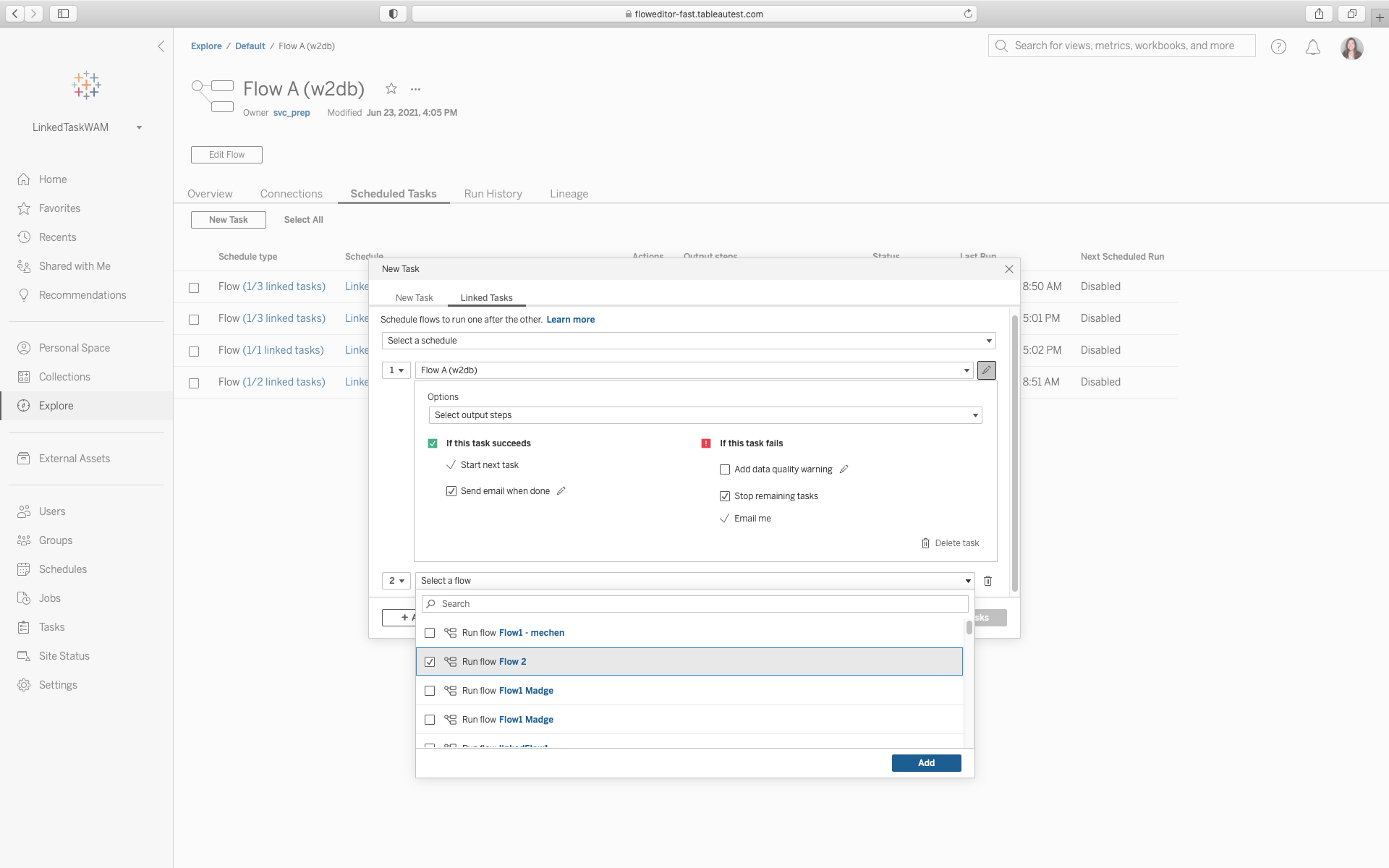Go to Explore in the breadcrumb

(x=206, y=46)
